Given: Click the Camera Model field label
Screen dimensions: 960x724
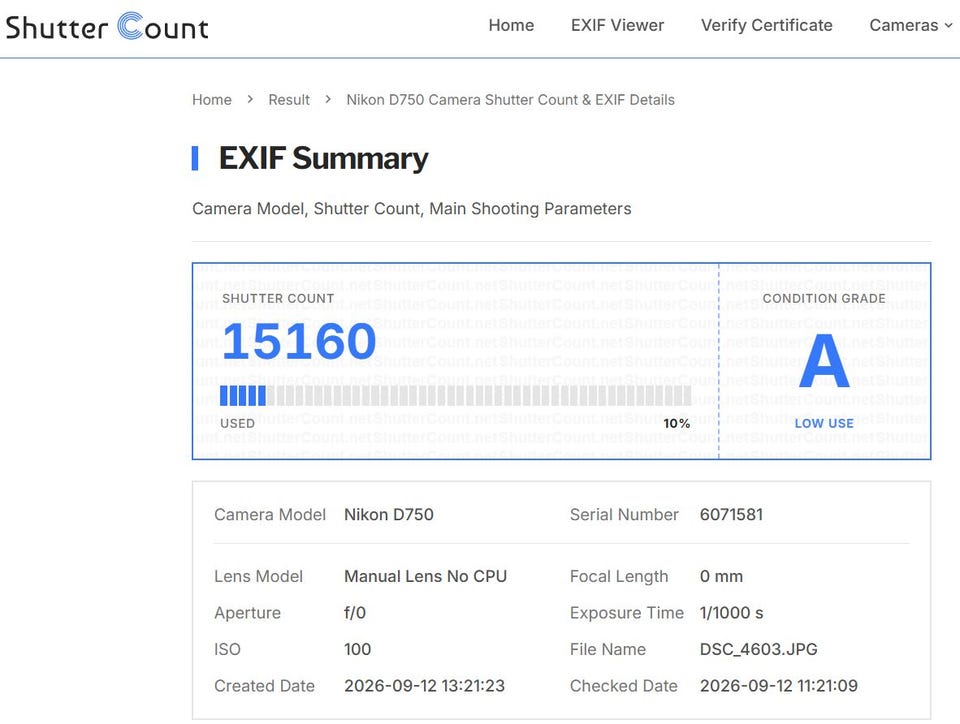Looking at the screenshot, I should pyautogui.click(x=270, y=515).
